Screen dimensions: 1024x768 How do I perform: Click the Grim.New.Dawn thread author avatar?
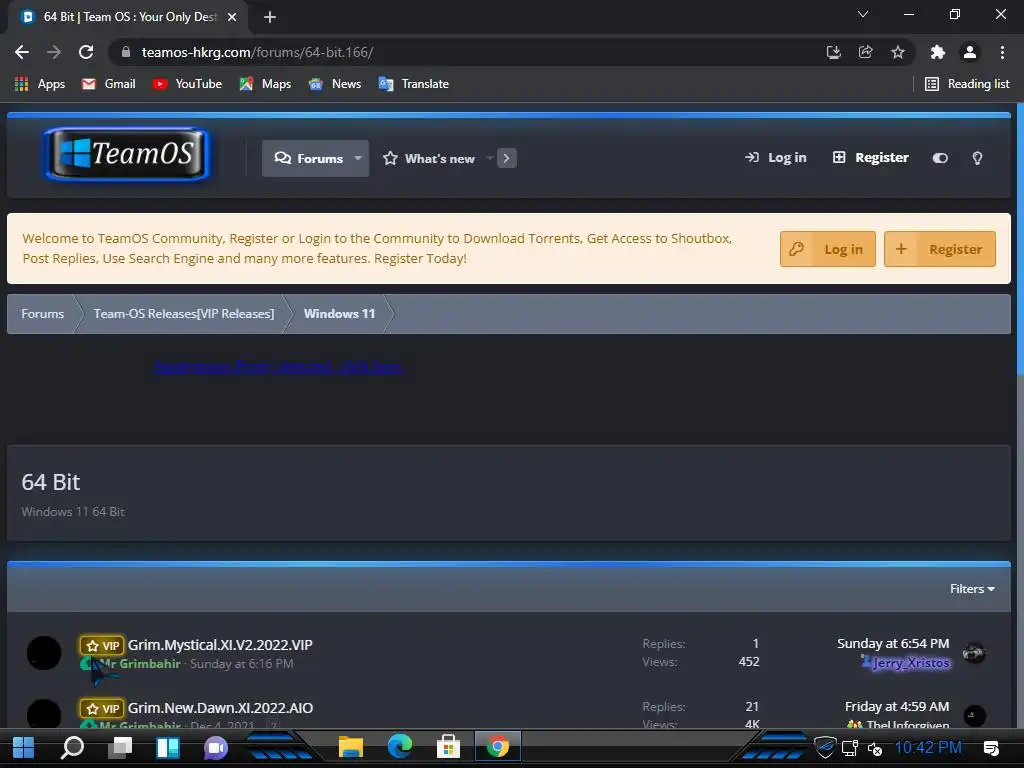click(44, 713)
